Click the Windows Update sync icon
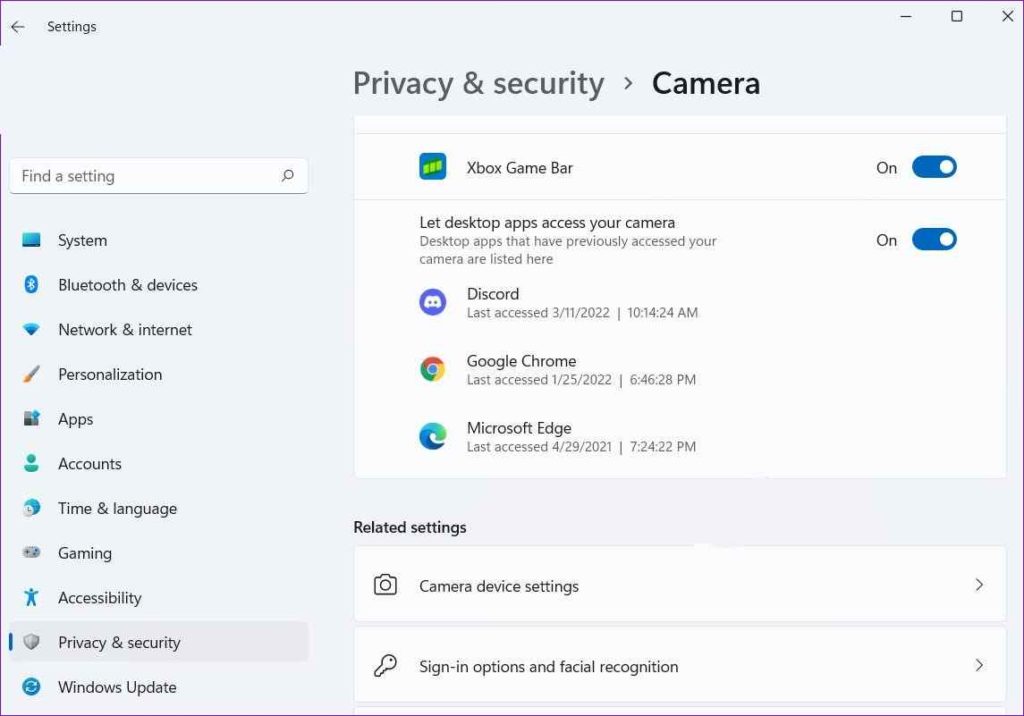 [31, 687]
